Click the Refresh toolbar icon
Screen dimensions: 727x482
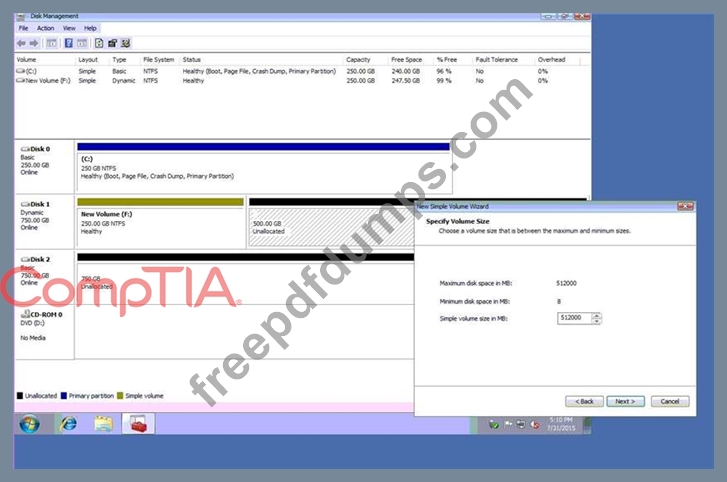pyautogui.click(x=99, y=43)
